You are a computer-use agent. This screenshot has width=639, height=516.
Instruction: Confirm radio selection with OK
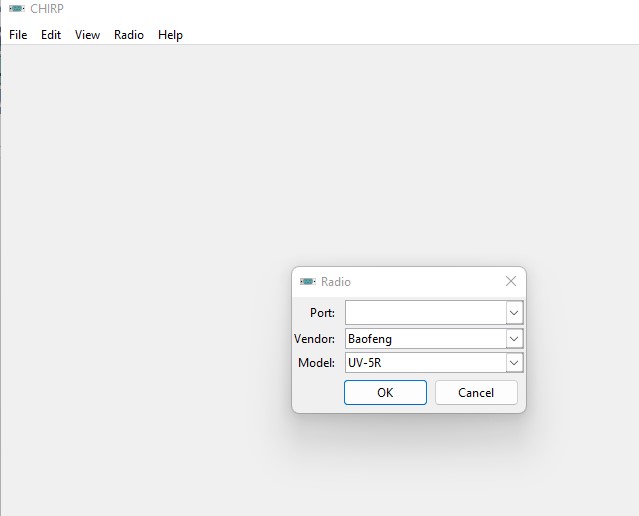[385, 393]
